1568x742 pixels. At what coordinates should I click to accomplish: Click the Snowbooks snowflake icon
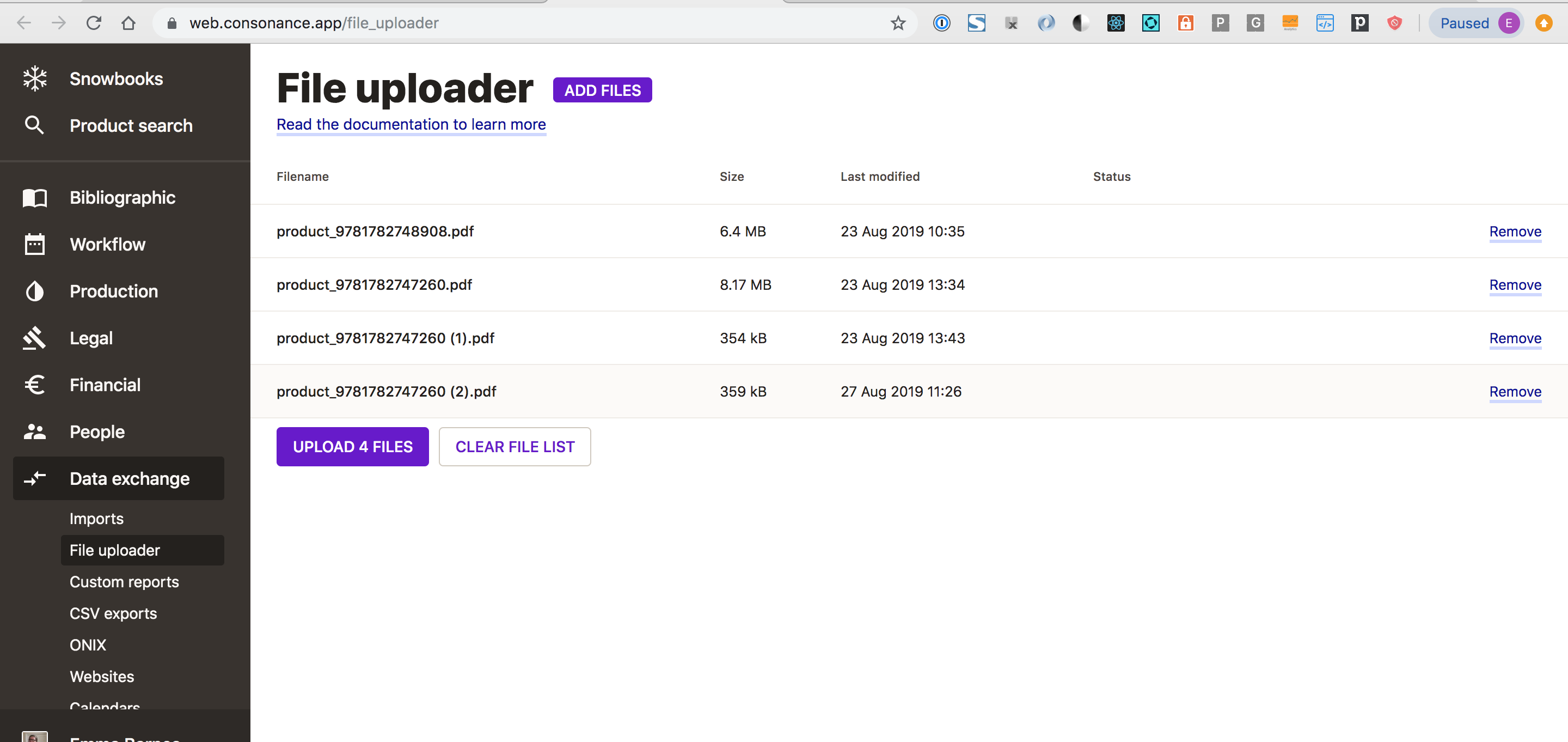[x=35, y=78]
